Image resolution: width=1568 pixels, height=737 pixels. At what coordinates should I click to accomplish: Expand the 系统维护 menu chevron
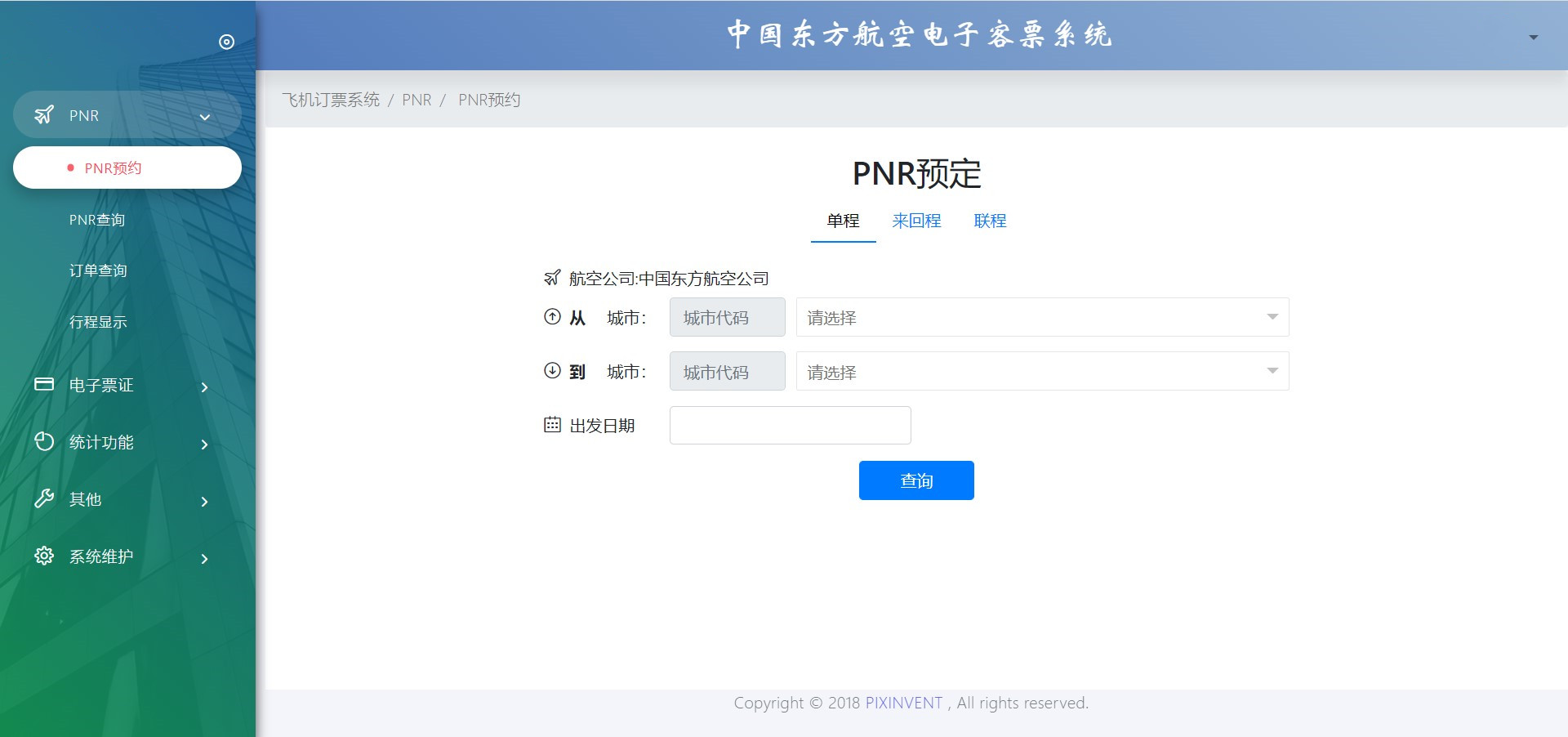click(x=205, y=558)
